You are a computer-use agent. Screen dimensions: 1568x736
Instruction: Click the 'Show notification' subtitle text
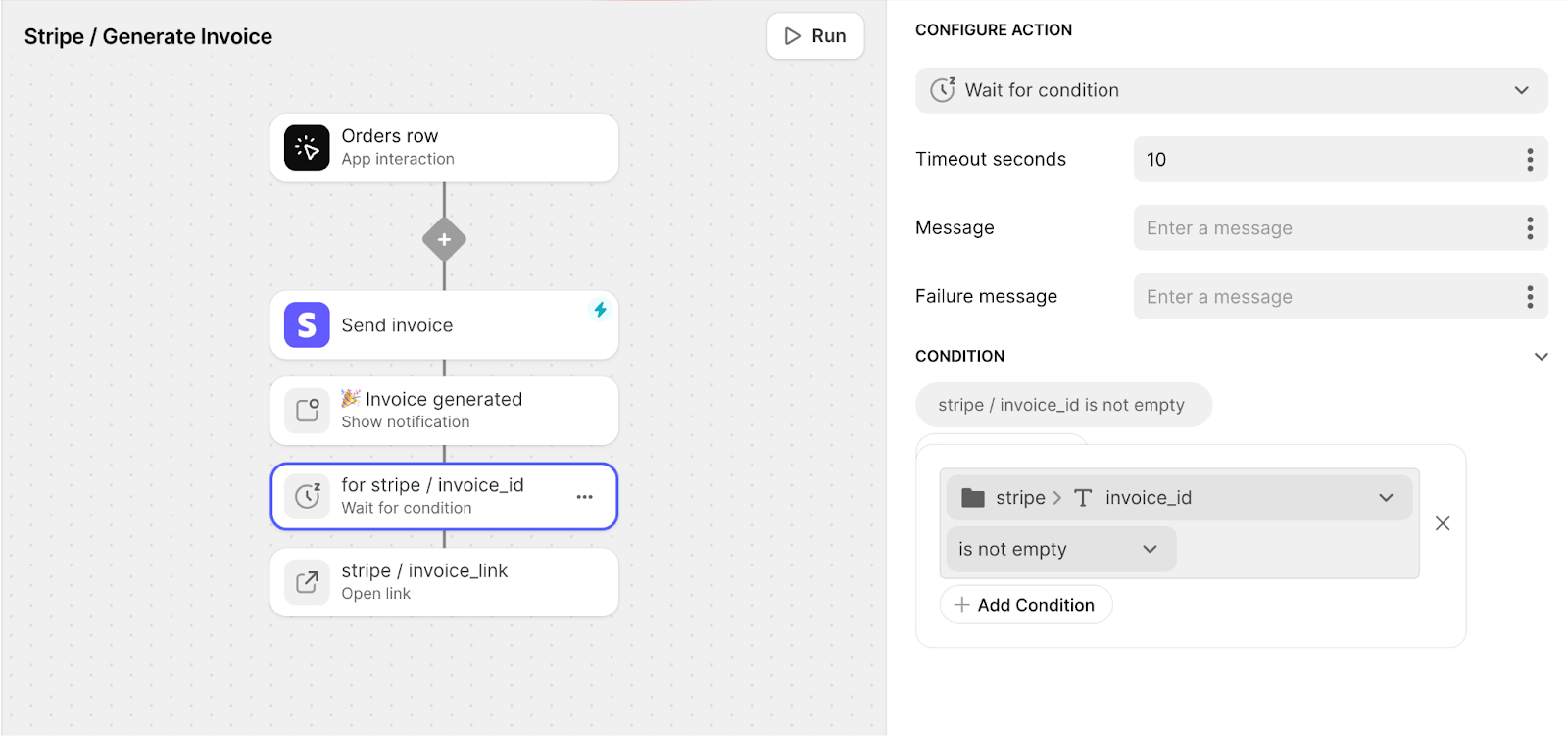pos(406,421)
